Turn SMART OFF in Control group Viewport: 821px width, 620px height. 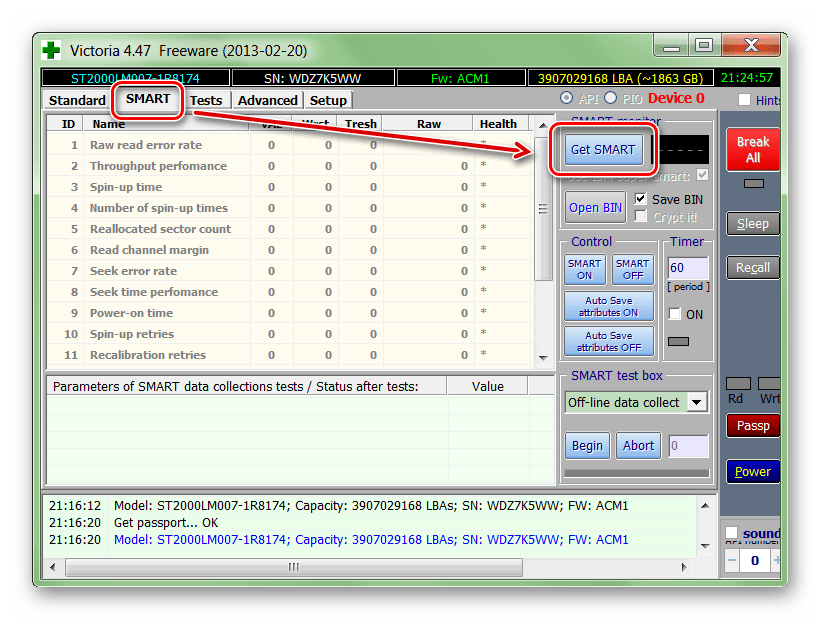coord(632,270)
